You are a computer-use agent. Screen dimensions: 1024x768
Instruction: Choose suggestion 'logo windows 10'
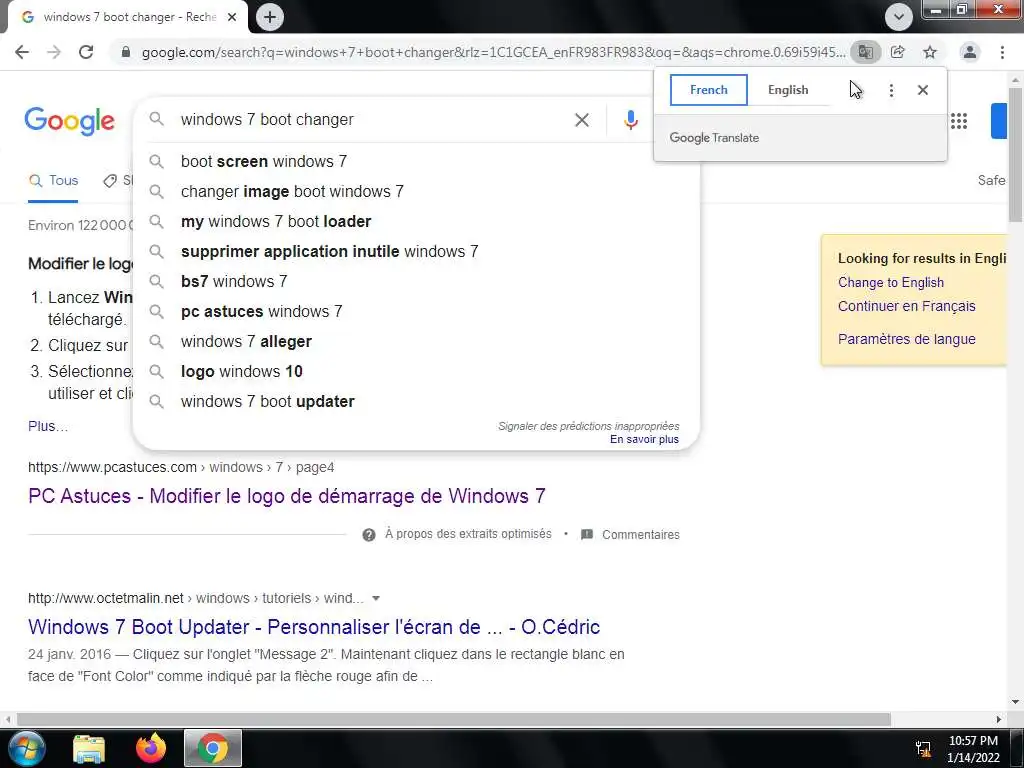pos(415,372)
